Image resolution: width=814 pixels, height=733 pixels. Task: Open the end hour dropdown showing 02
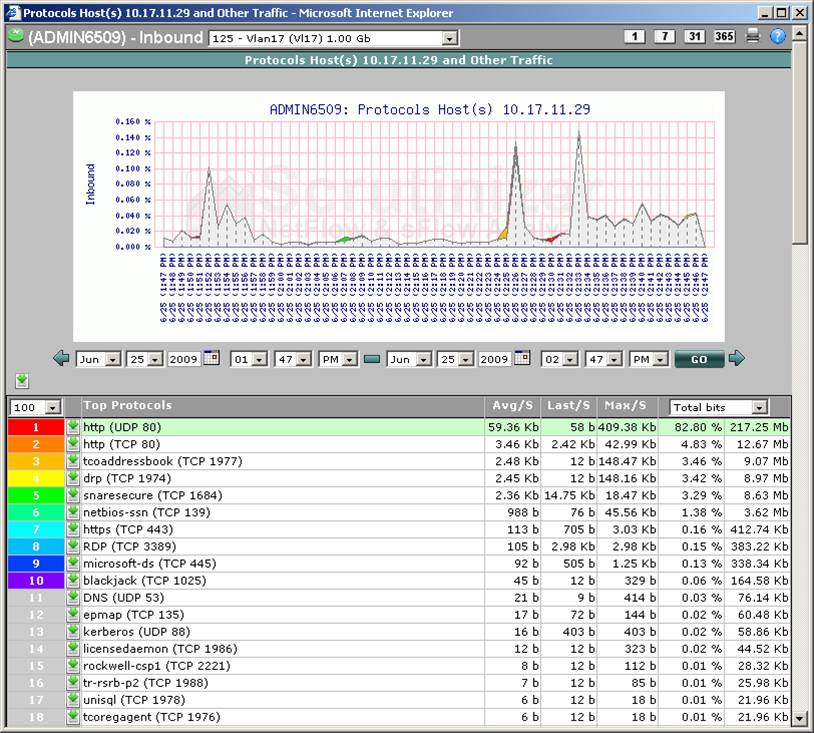coord(560,359)
